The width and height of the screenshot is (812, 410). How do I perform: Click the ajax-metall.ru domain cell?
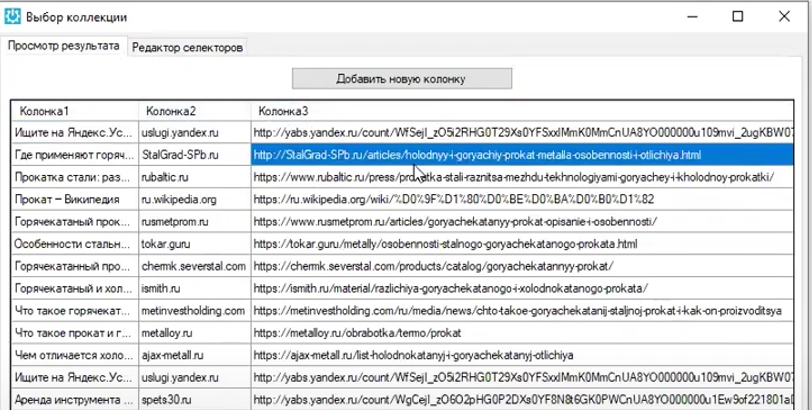point(195,355)
